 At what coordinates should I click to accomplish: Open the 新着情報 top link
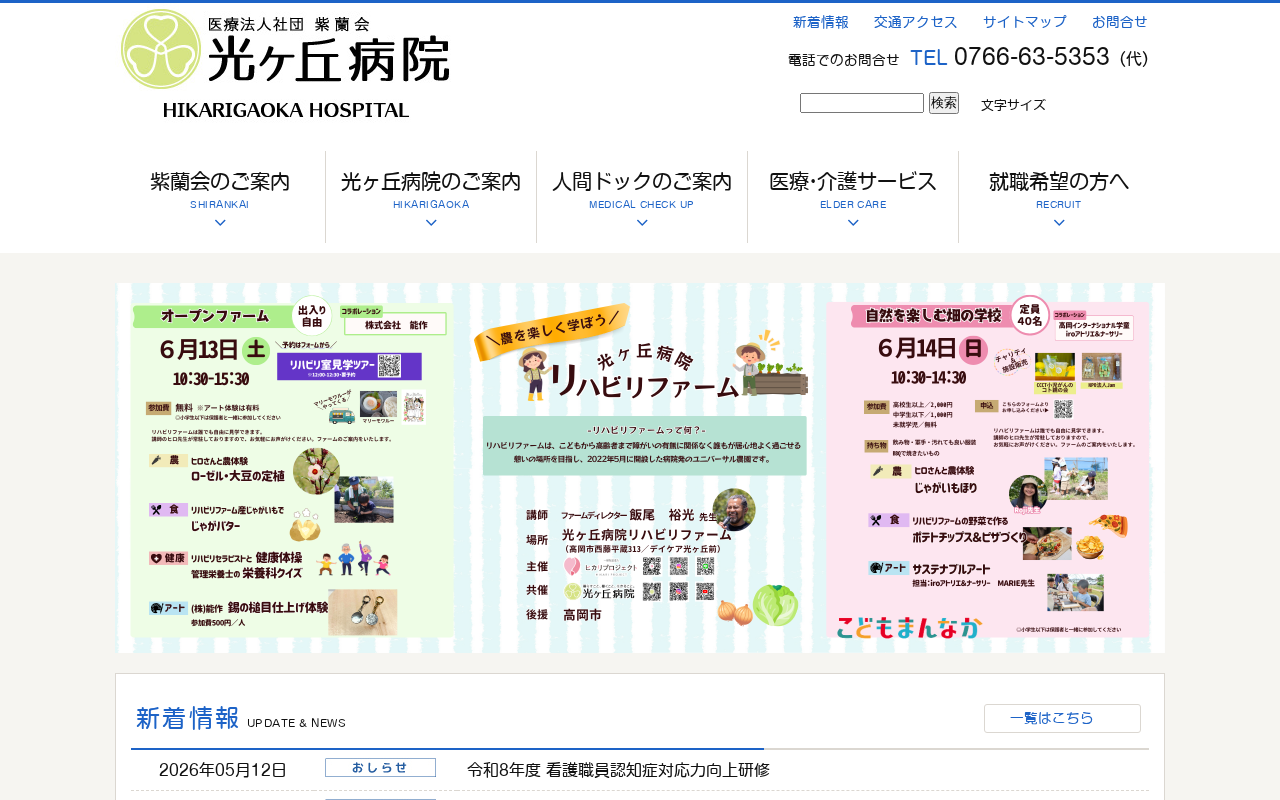tap(821, 22)
